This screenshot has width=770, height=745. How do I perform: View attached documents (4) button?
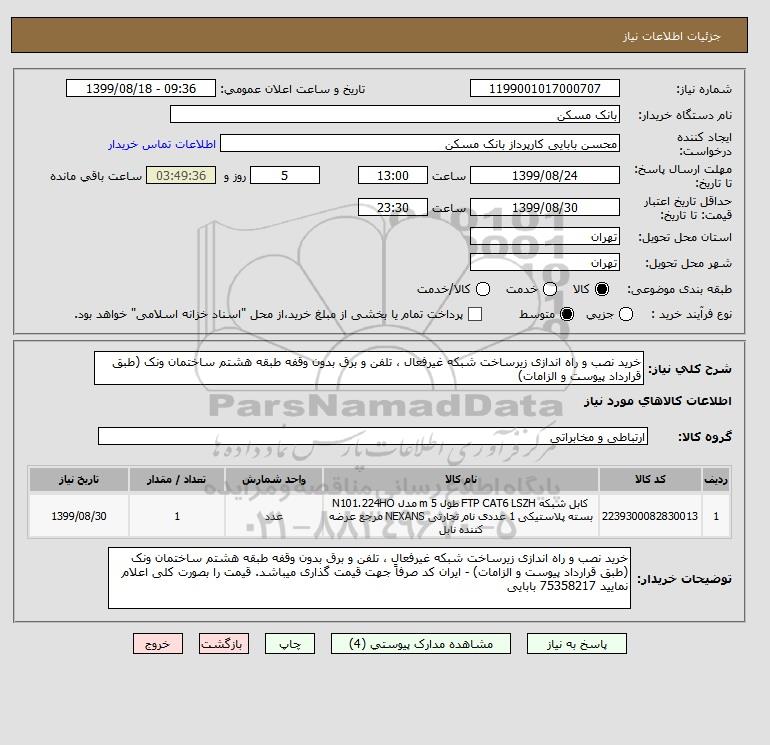pyautogui.click(x=421, y=644)
